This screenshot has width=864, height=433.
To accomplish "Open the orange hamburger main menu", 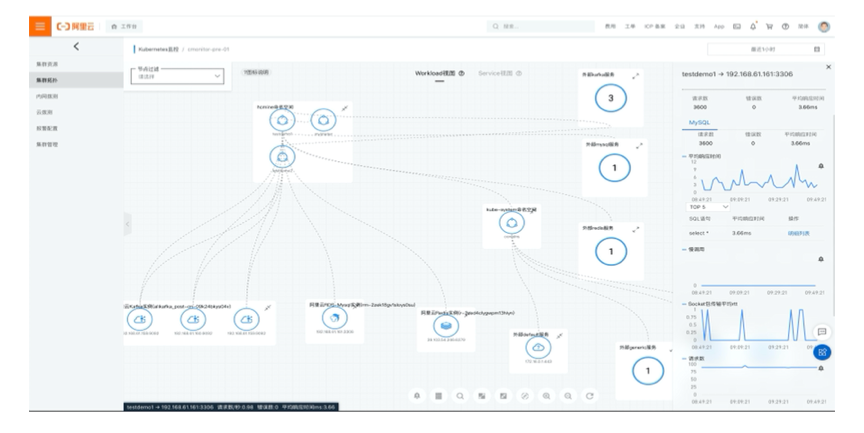I will click(40, 26).
